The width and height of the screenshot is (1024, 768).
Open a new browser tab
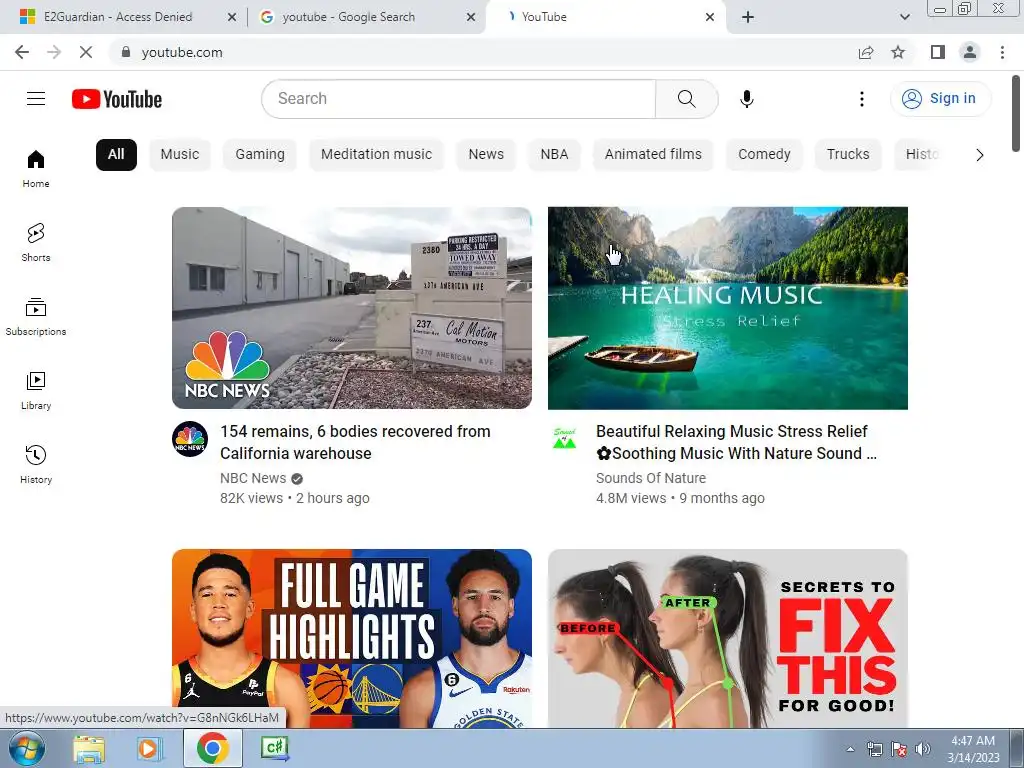(x=748, y=17)
